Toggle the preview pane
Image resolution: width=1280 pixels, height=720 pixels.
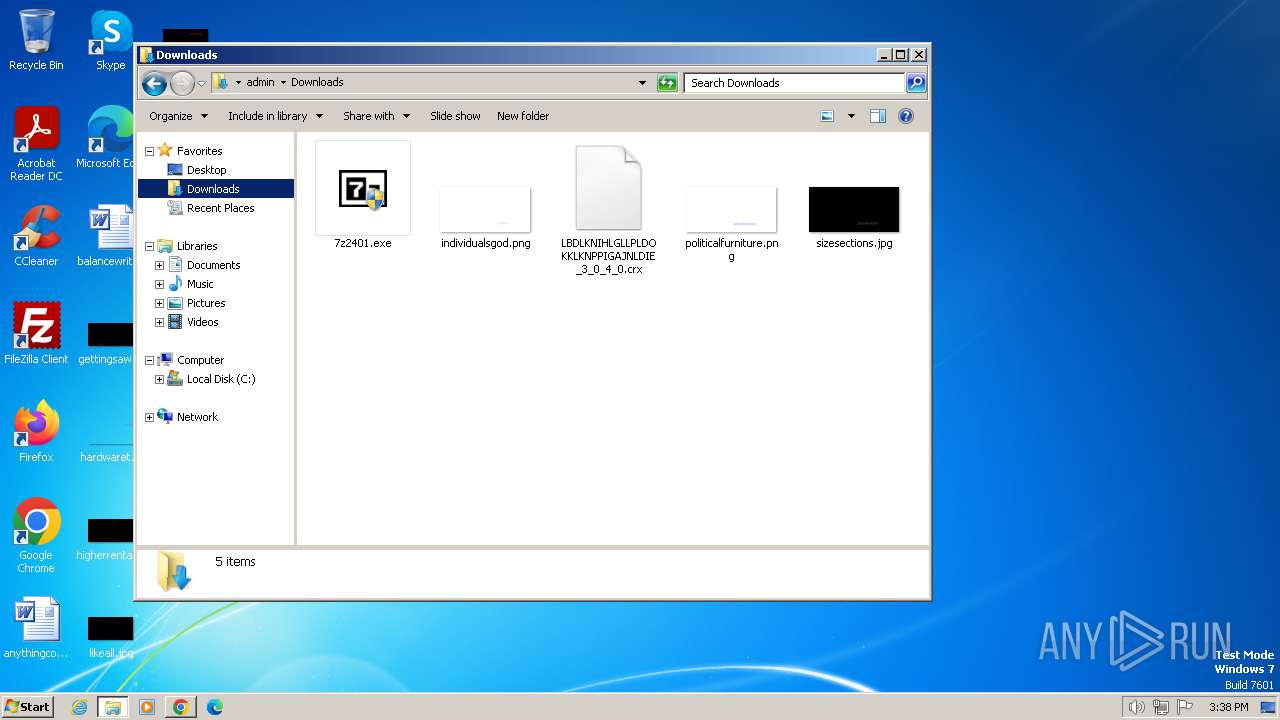click(878, 116)
